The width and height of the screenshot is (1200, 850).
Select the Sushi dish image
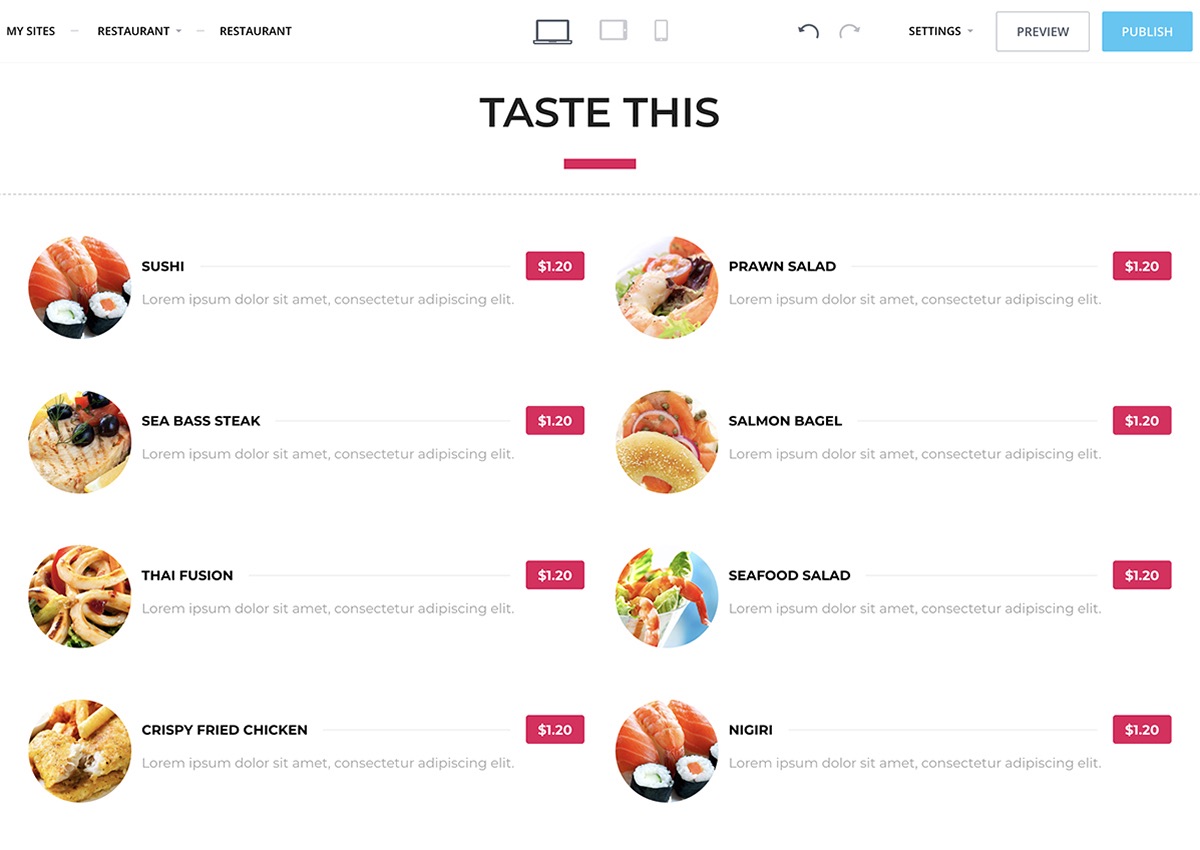(79, 287)
